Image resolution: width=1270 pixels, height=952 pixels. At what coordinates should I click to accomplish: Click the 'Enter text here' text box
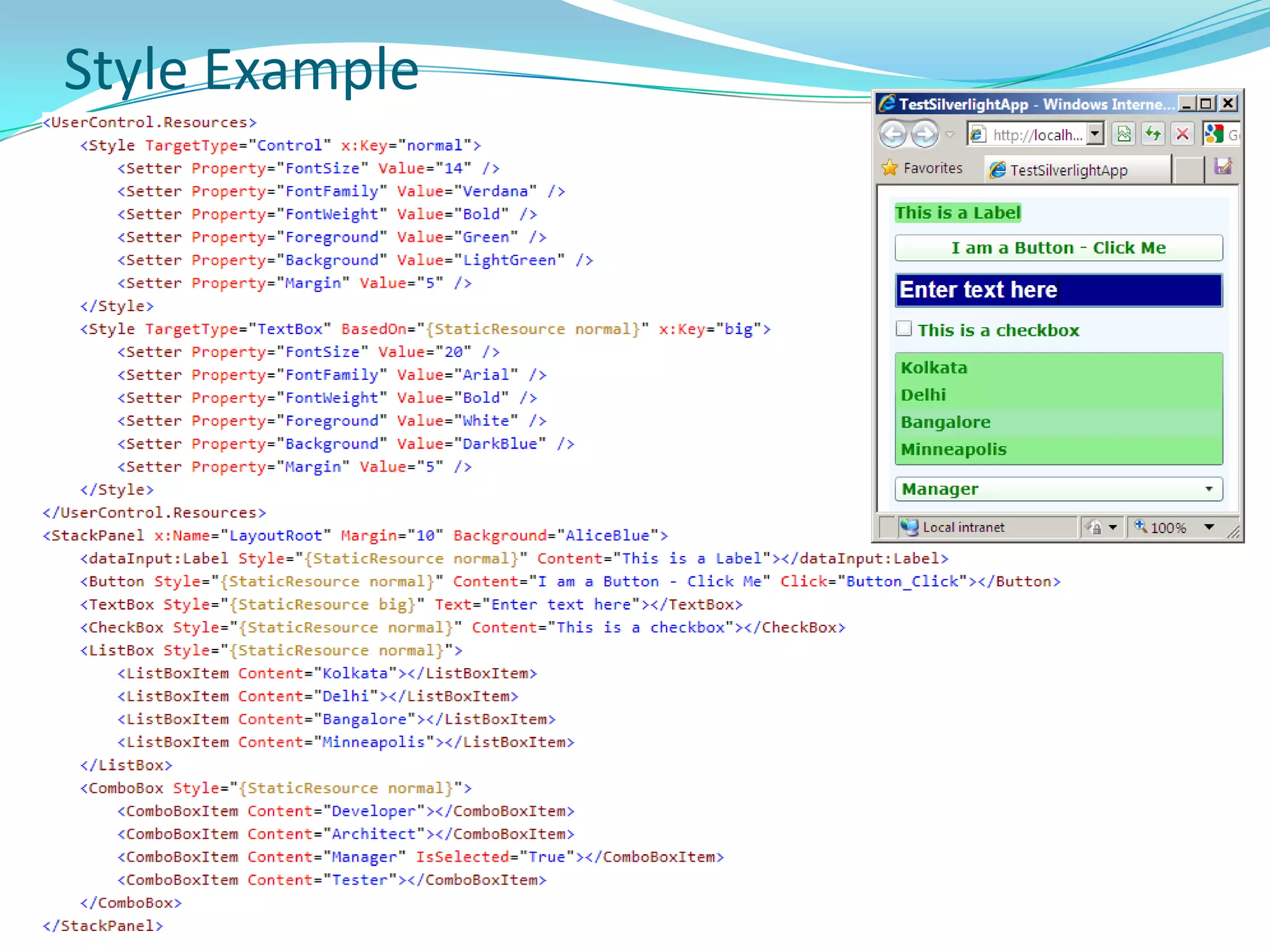point(1058,290)
